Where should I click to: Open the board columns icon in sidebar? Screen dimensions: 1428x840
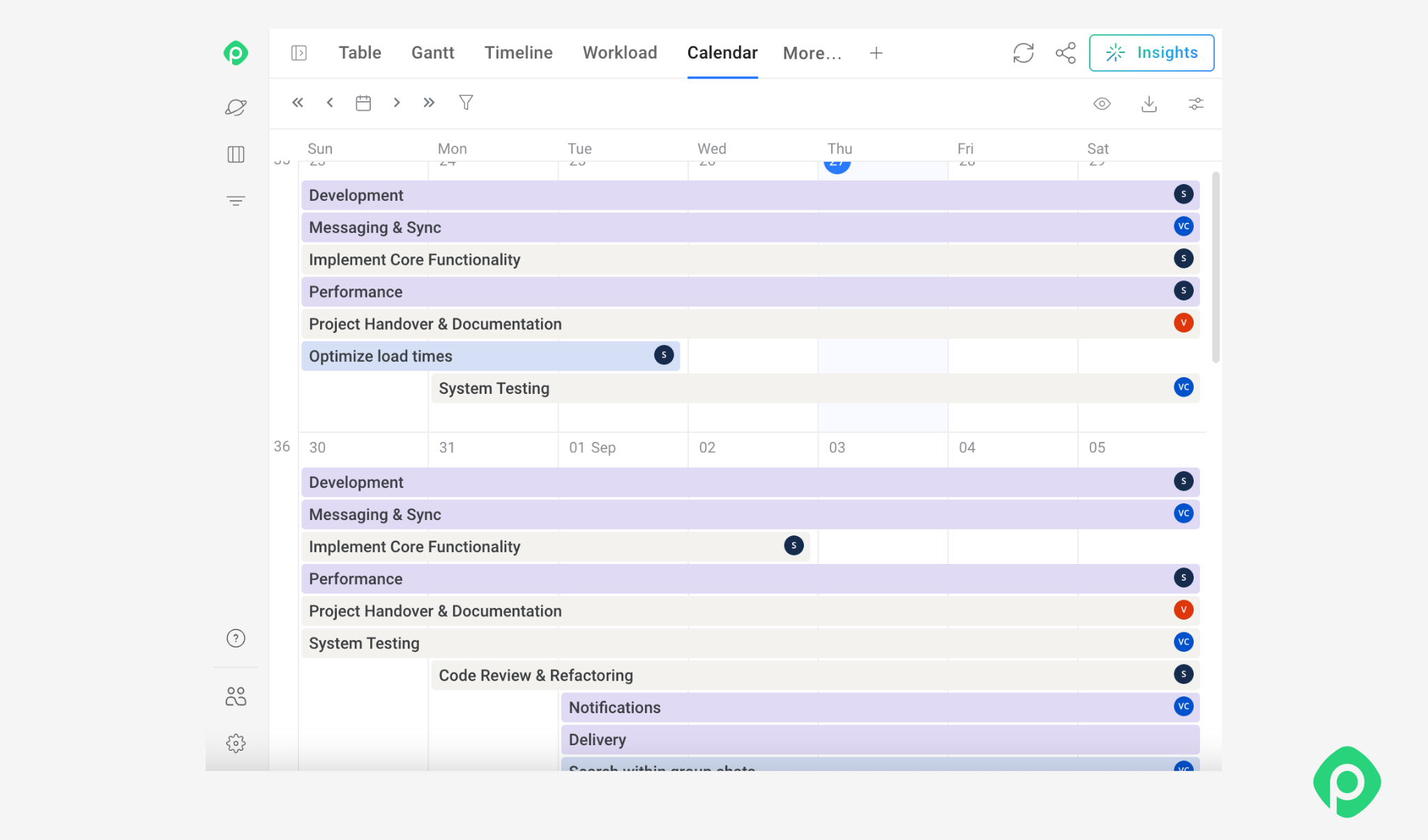coord(236,154)
